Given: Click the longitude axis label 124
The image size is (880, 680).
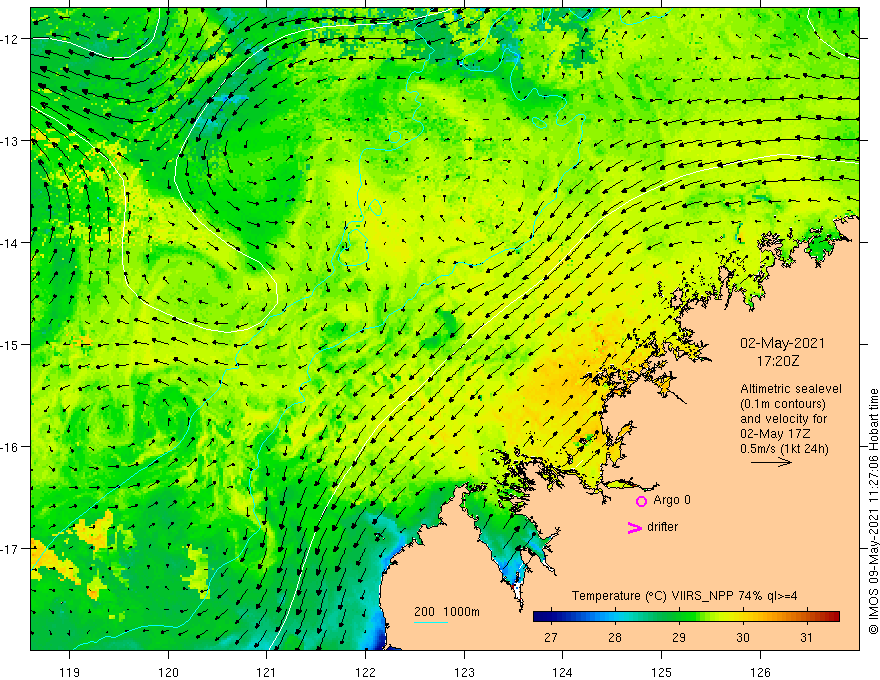Looking at the screenshot, I should [x=563, y=672].
